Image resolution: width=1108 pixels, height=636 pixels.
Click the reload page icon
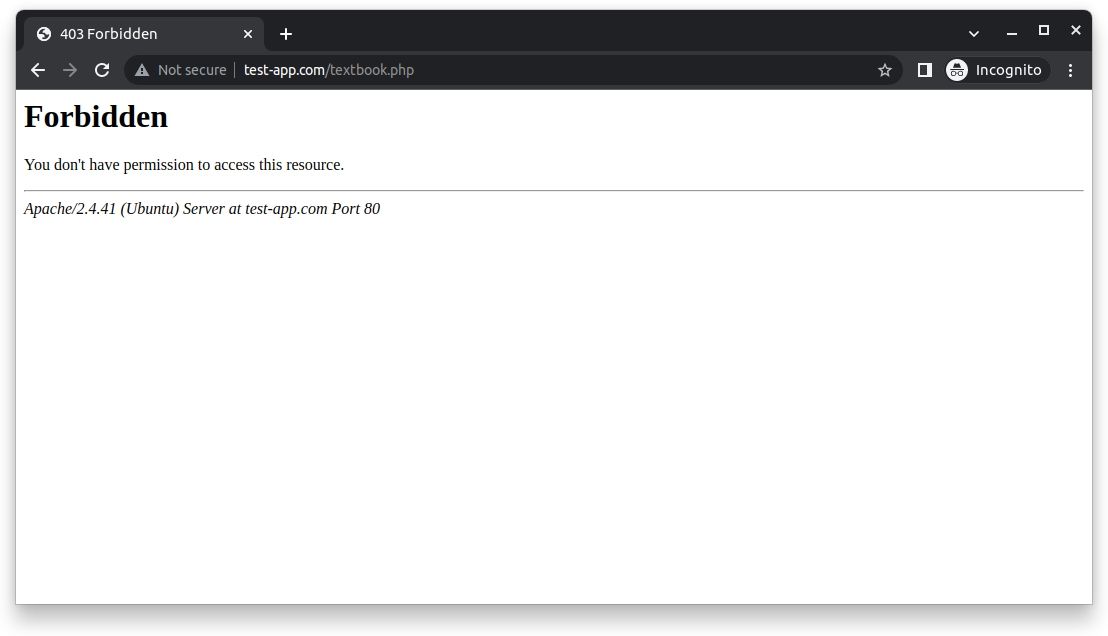click(102, 70)
